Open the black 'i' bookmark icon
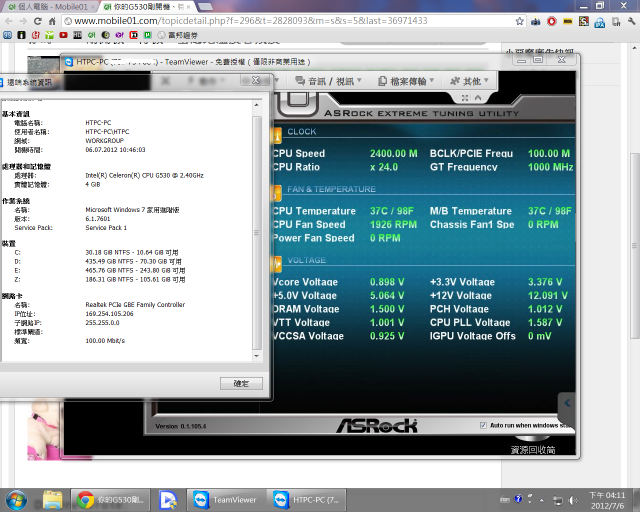This screenshot has width=640, height=512. [22, 35]
